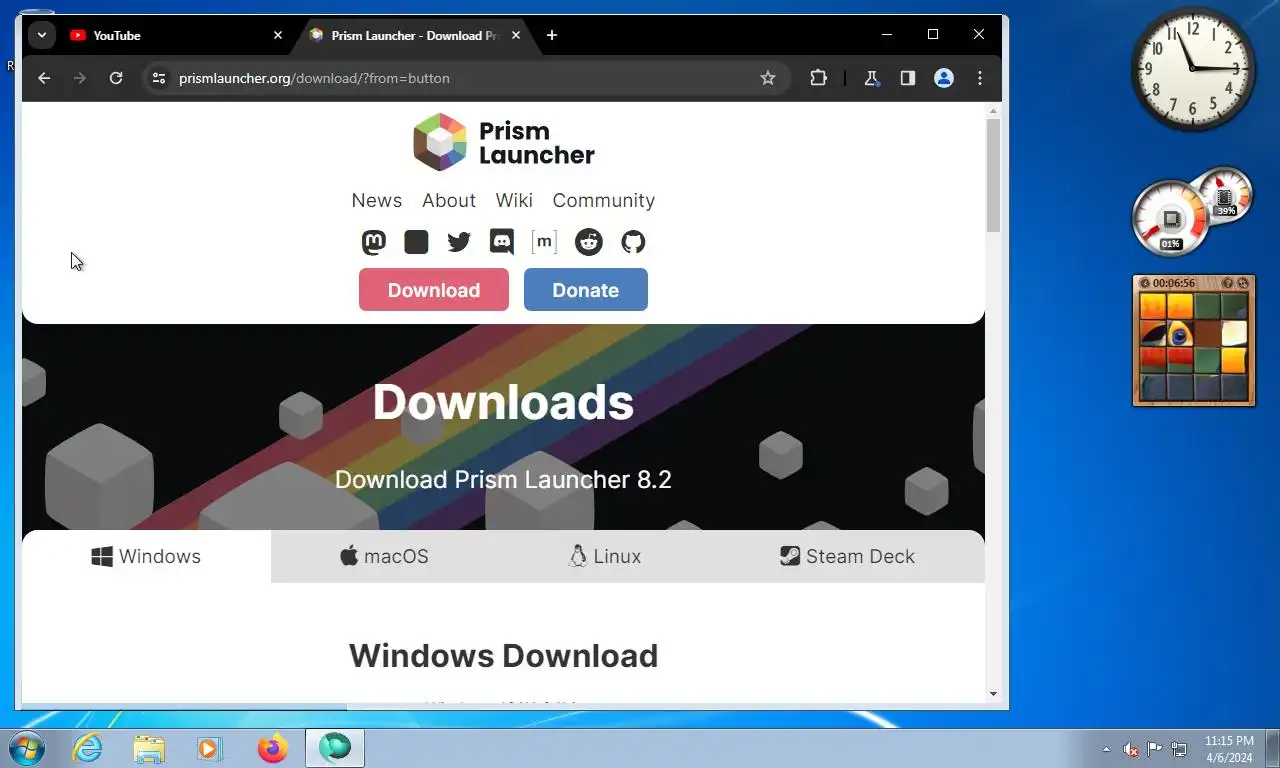Reload the Prism Launcher page
The height and width of the screenshot is (768, 1280).
(x=116, y=78)
